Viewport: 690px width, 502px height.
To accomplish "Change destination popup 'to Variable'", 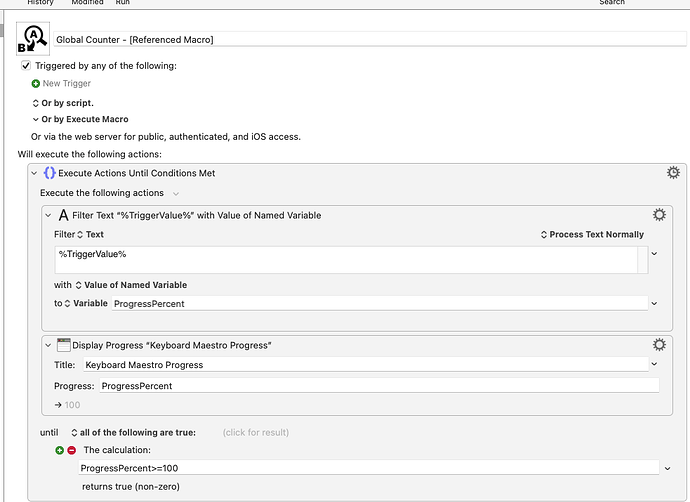I will point(86,303).
